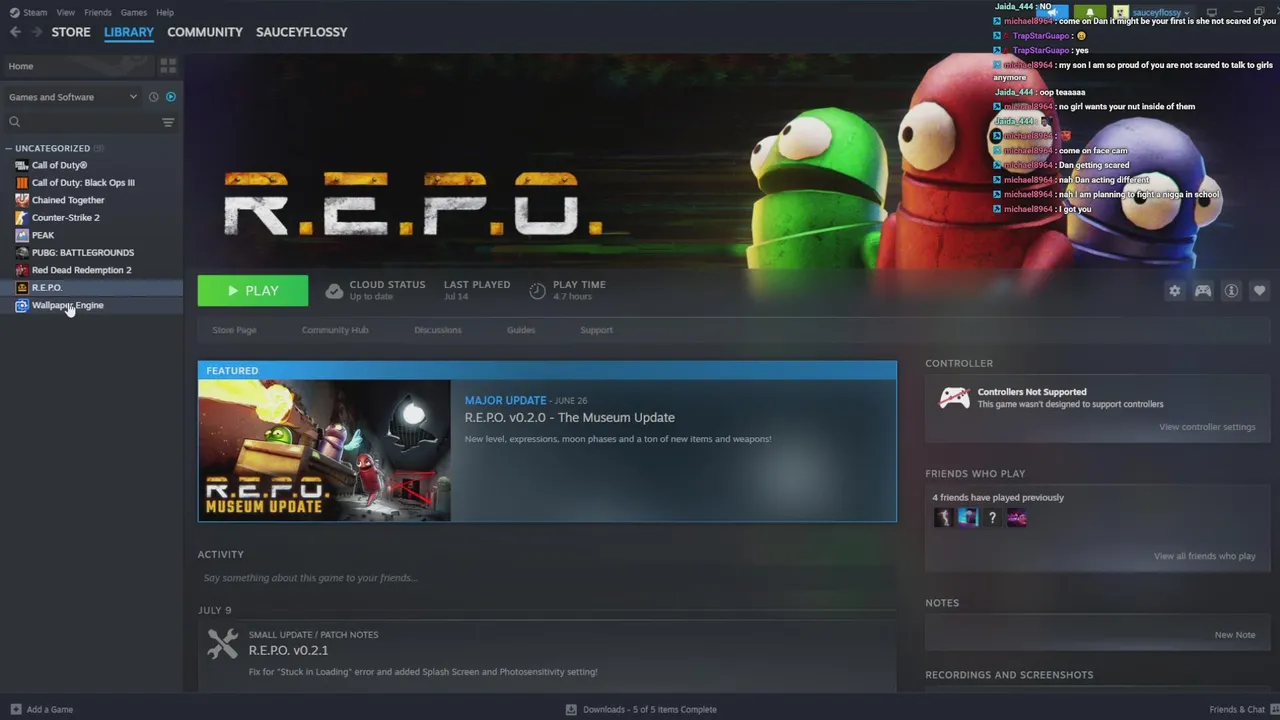The height and width of the screenshot is (720, 1280).
Task: Click the fourth friend avatar
Action: point(1017,517)
